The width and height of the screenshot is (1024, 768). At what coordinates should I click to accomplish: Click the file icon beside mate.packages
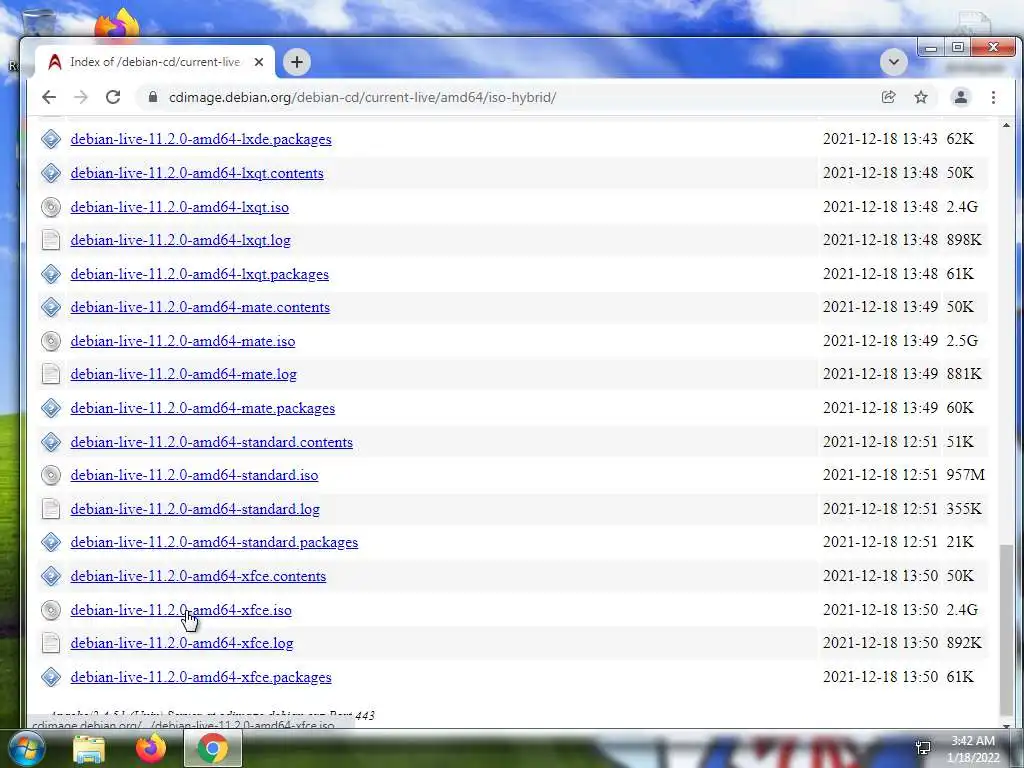tap(51, 408)
